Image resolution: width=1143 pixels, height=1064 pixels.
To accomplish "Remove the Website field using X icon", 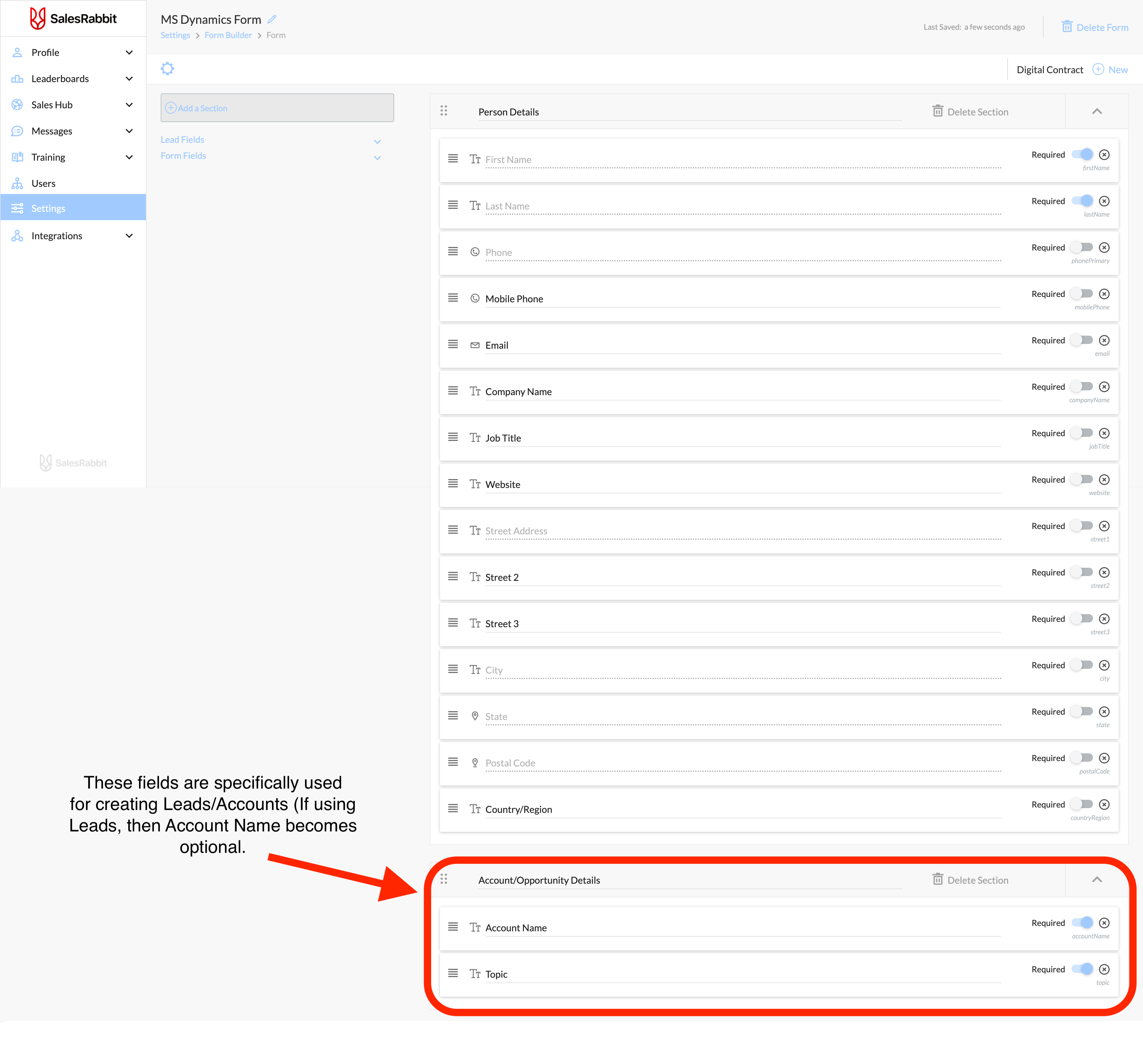I will (1104, 479).
